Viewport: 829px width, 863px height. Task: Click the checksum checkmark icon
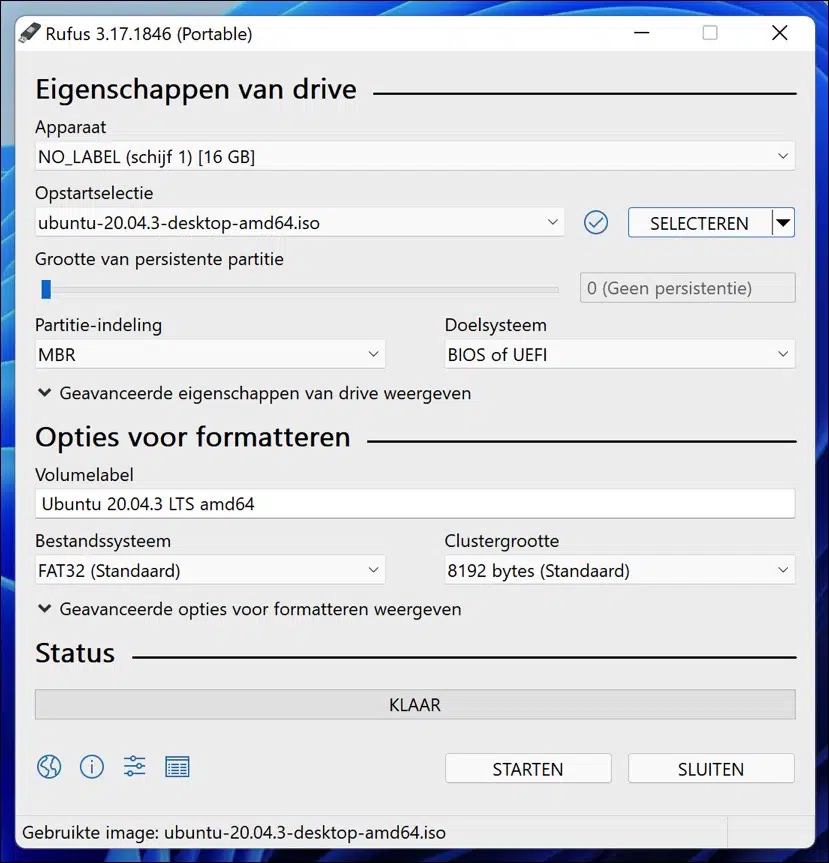[596, 223]
